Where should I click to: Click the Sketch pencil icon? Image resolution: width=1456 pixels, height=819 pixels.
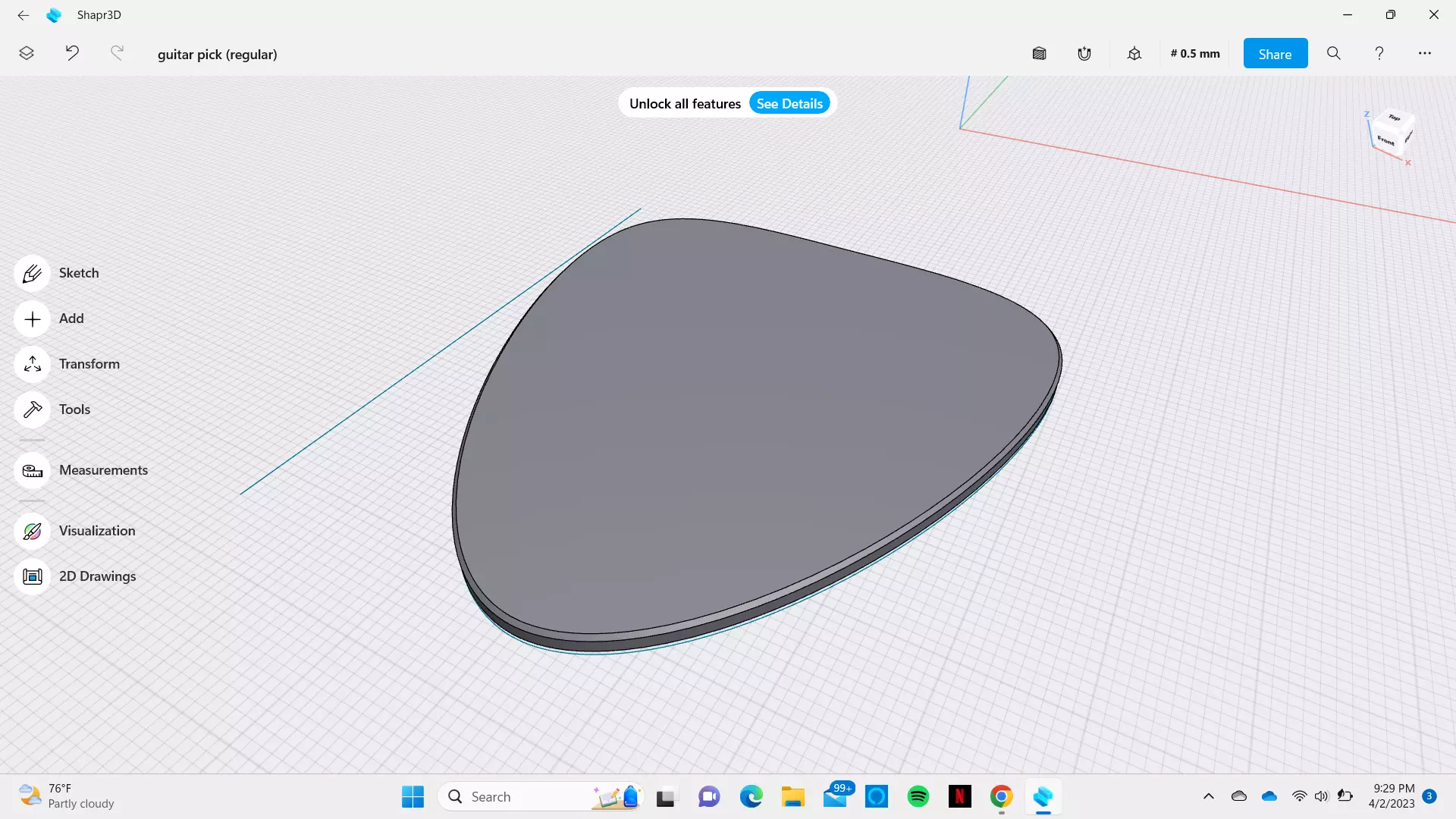(x=32, y=274)
